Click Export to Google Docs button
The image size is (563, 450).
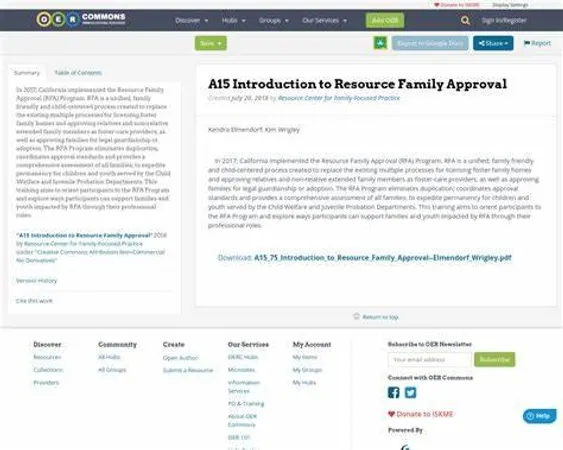coord(430,43)
